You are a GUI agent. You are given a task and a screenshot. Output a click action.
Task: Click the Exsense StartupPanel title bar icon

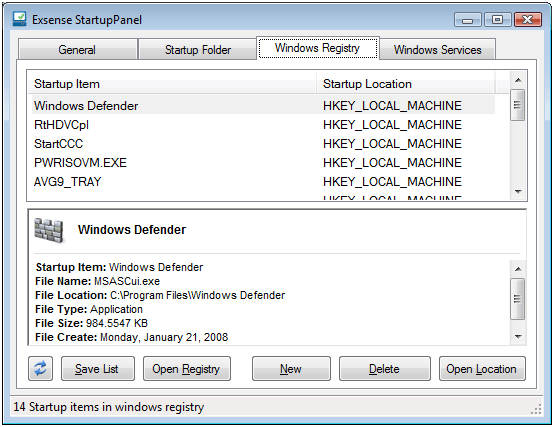click(19, 19)
